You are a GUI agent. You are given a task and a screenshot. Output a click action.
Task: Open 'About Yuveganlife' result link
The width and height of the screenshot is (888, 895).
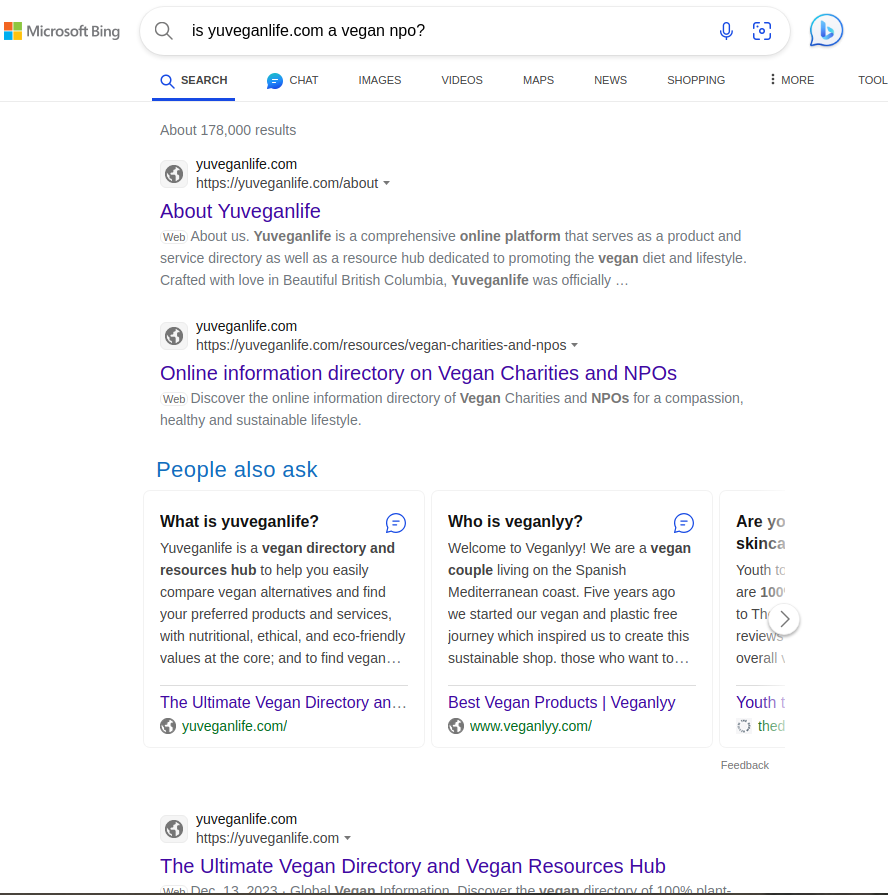pos(240,211)
